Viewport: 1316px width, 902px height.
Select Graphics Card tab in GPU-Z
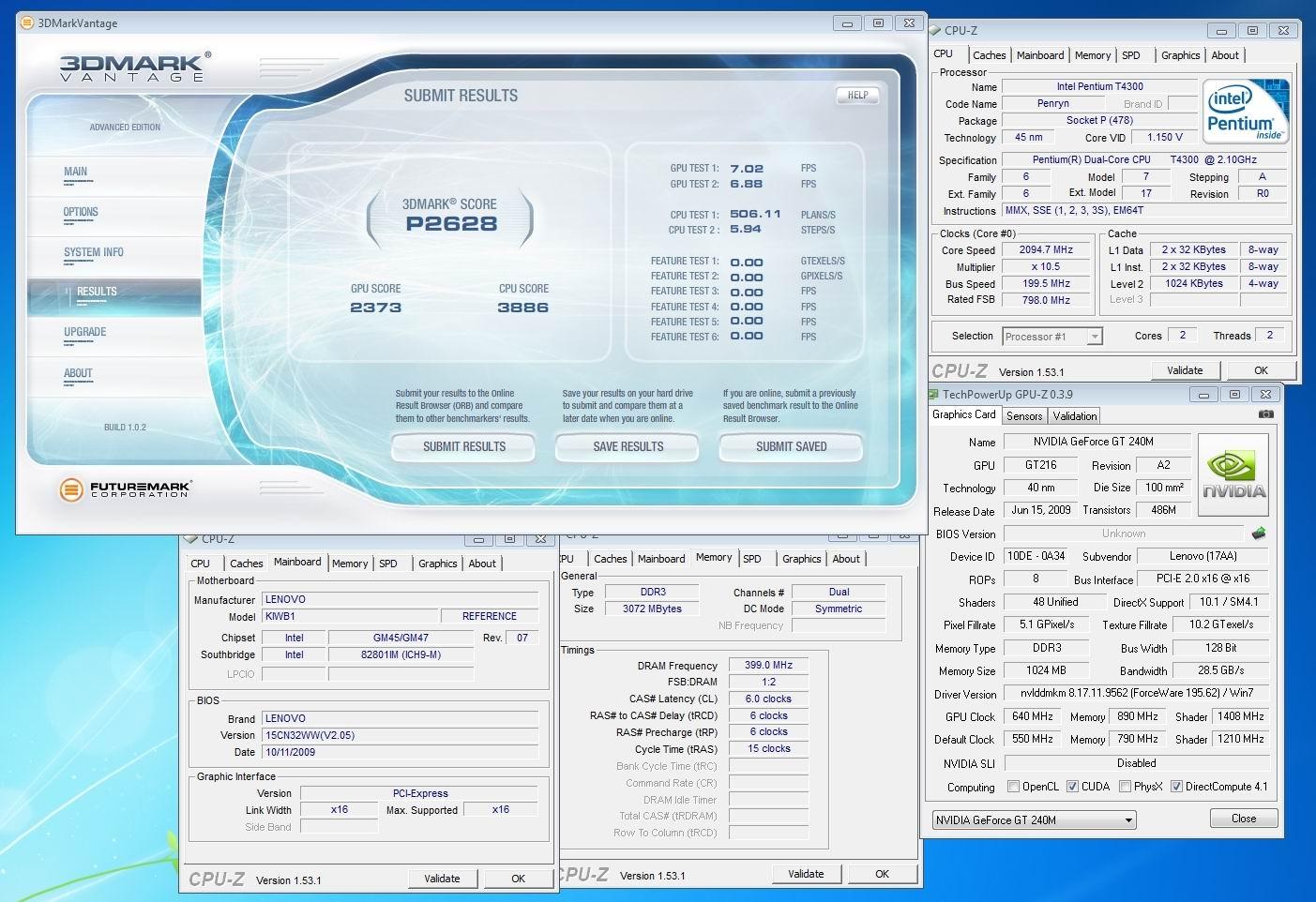pyautogui.click(x=964, y=414)
